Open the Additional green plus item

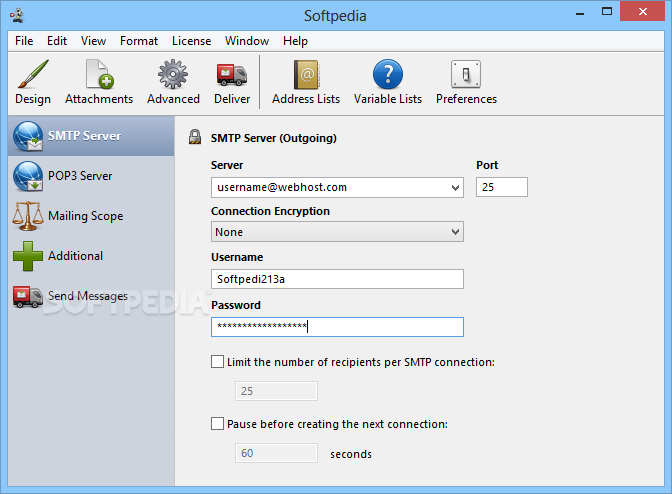coord(91,256)
